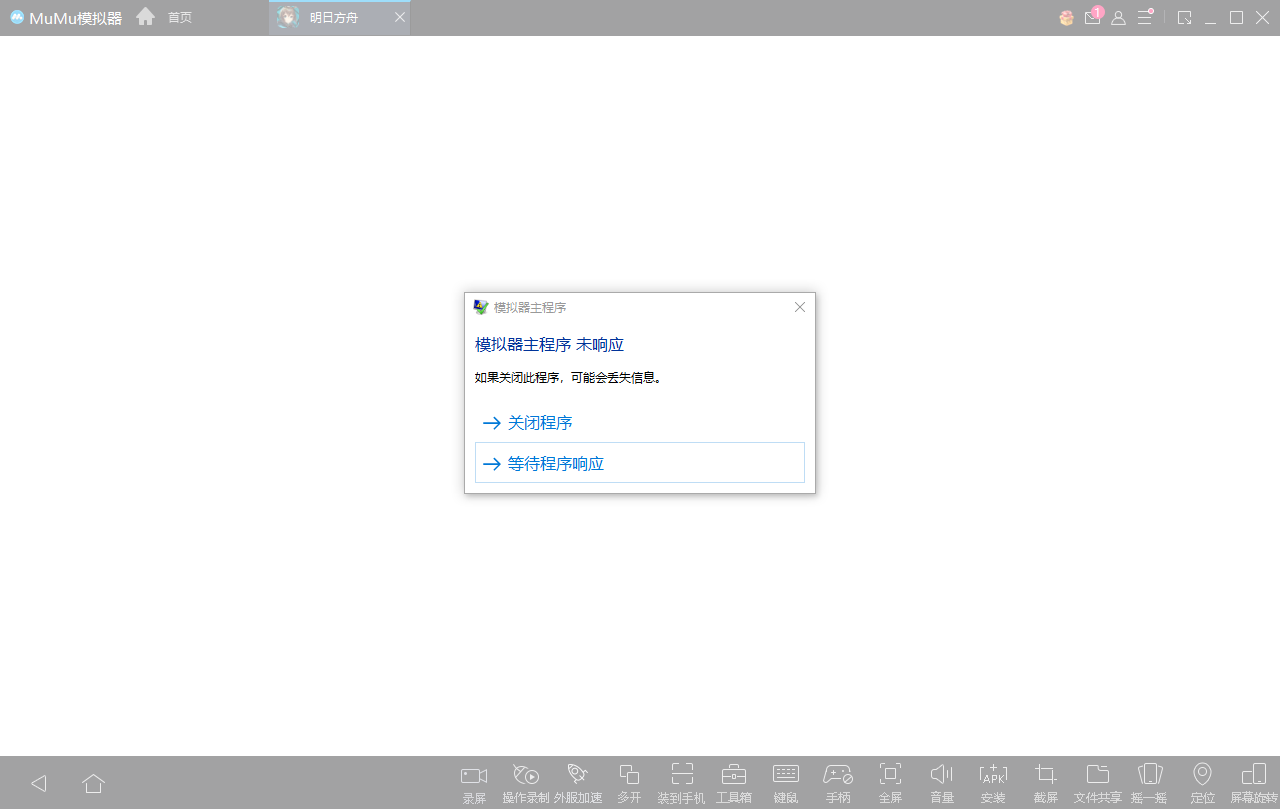This screenshot has height=809, width=1280.
Task: Click 关闭程序 to close program
Action: (x=640, y=423)
